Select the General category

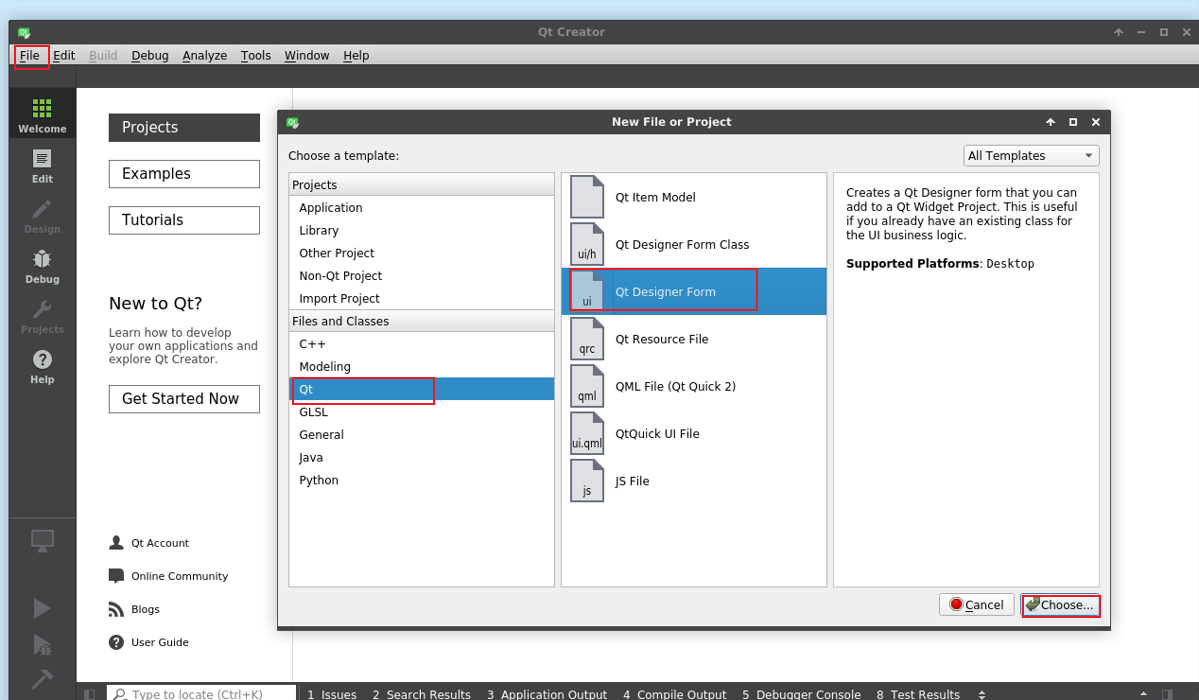tap(421, 435)
